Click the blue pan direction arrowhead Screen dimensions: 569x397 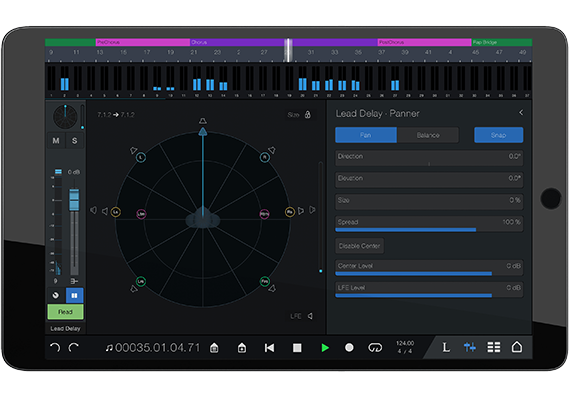click(x=202, y=132)
